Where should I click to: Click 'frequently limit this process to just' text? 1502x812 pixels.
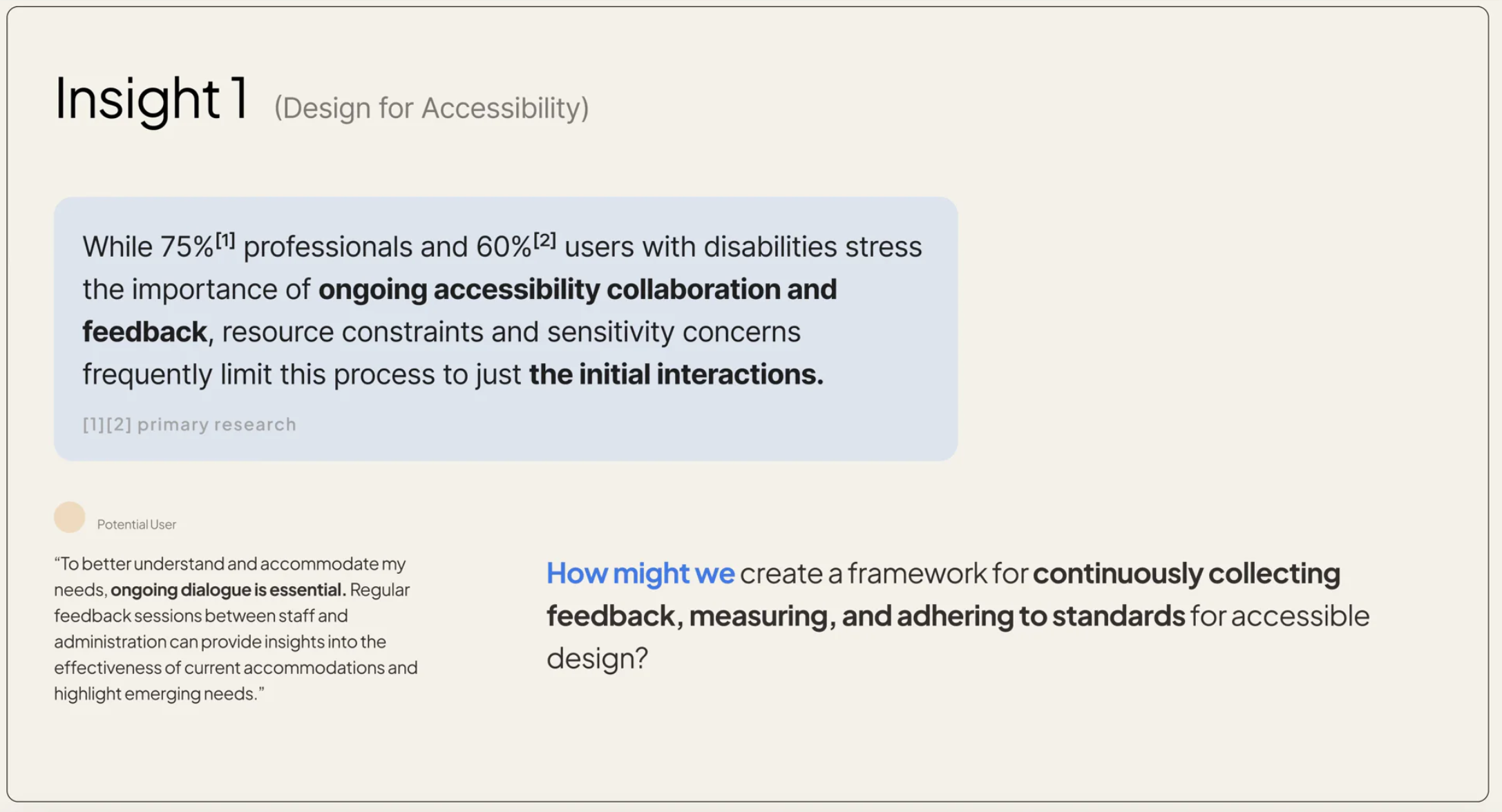(302, 374)
